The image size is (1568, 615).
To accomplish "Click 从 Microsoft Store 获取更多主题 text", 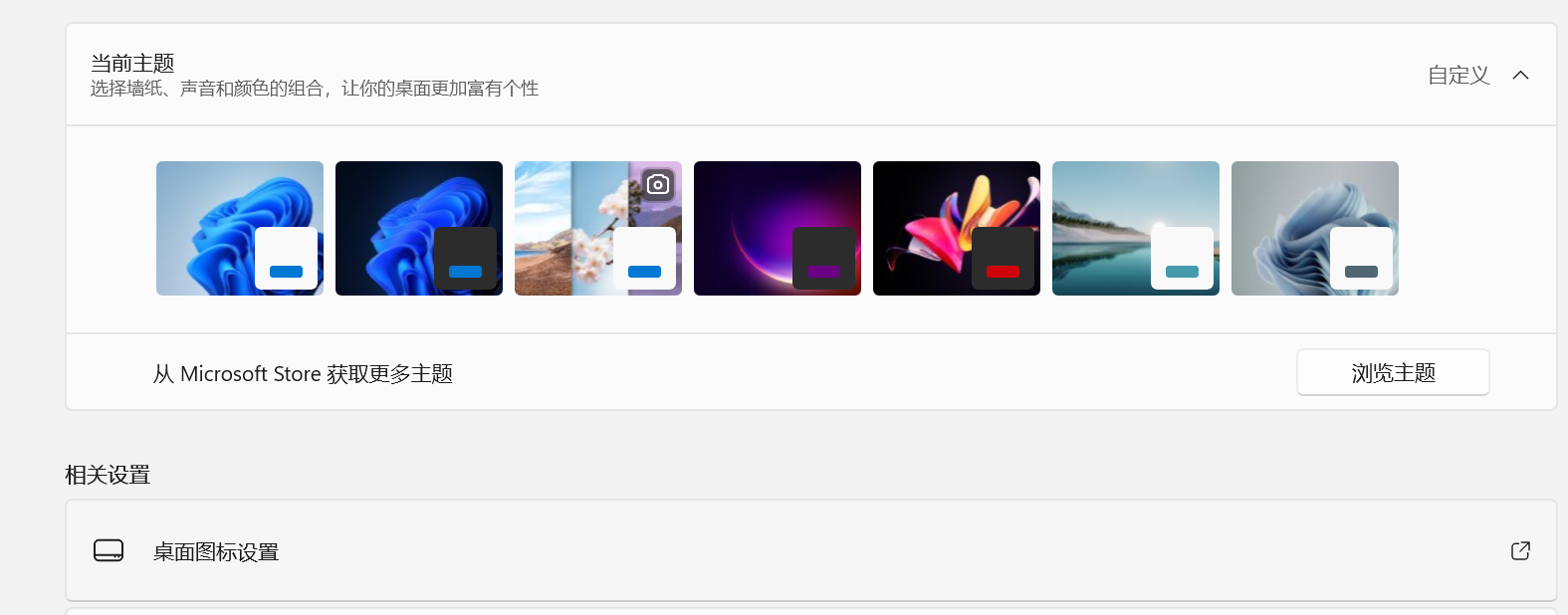I will (303, 374).
